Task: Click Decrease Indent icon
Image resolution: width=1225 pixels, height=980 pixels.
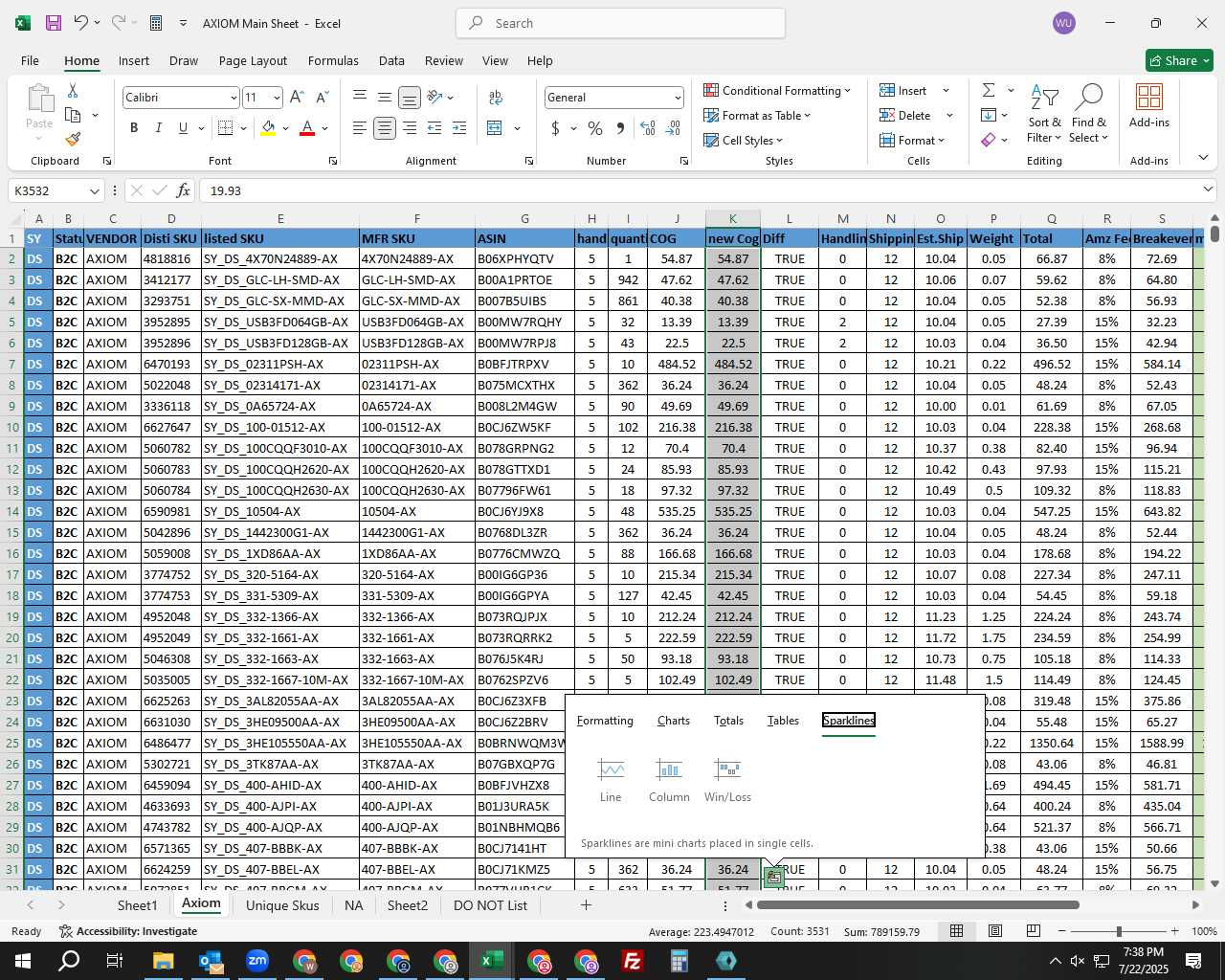Action: 434,127
